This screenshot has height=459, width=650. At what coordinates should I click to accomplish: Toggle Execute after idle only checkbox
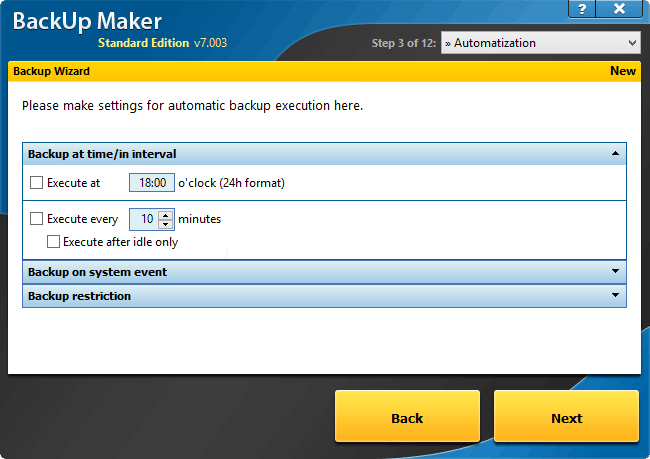pos(53,242)
